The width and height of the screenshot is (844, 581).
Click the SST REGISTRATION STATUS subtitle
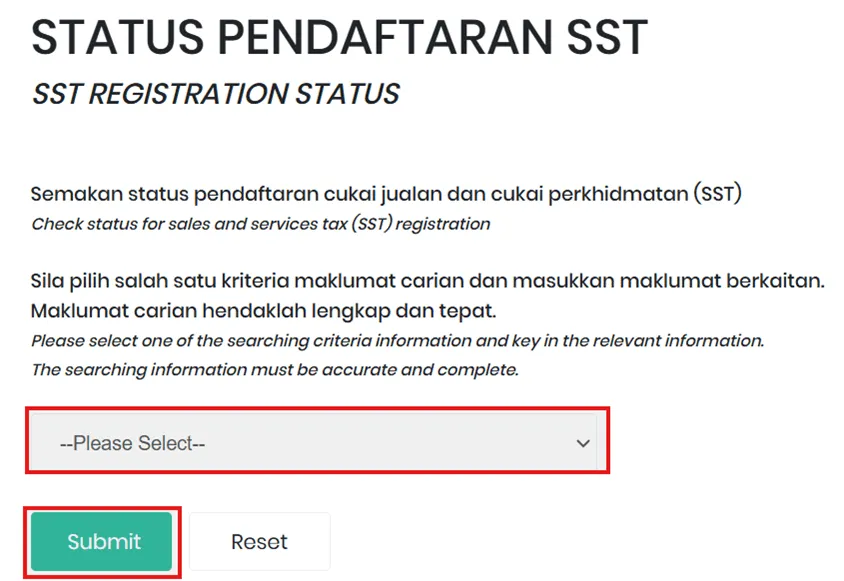tap(215, 94)
